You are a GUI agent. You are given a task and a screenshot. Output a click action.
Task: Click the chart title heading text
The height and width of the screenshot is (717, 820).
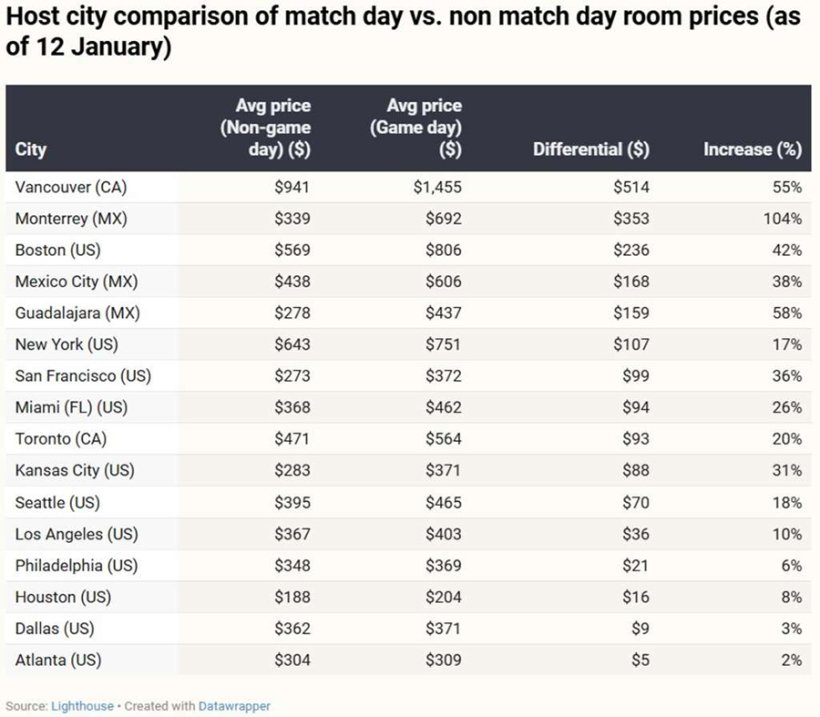click(400, 33)
